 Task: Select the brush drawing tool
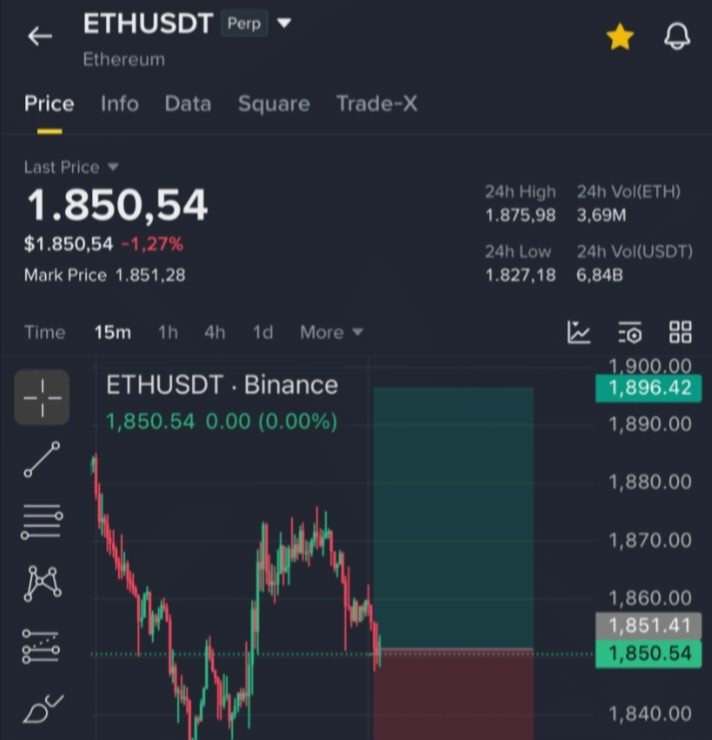[x=43, y=709]
